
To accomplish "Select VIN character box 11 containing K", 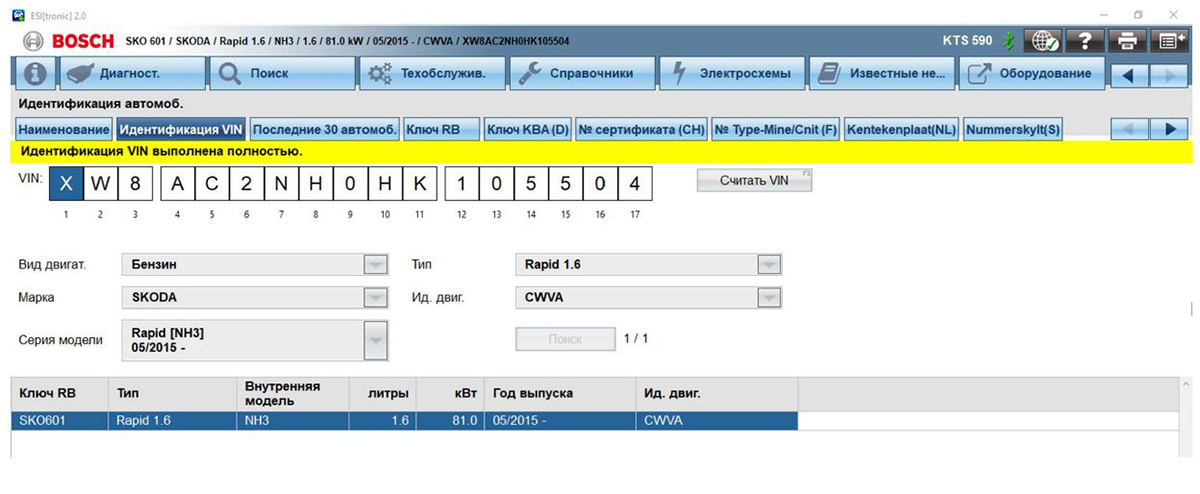I will [420, 184].
